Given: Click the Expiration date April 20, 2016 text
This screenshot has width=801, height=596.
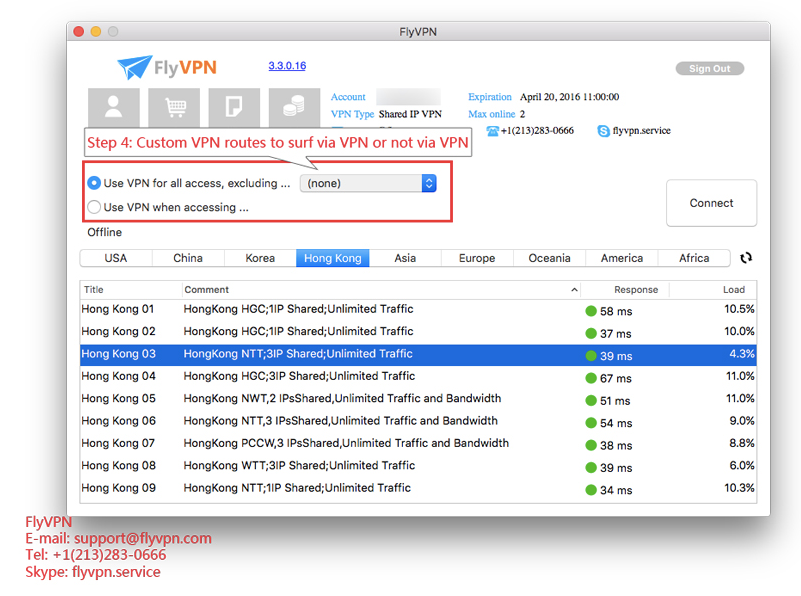Looking at the screenshot, I should [570, 97].
